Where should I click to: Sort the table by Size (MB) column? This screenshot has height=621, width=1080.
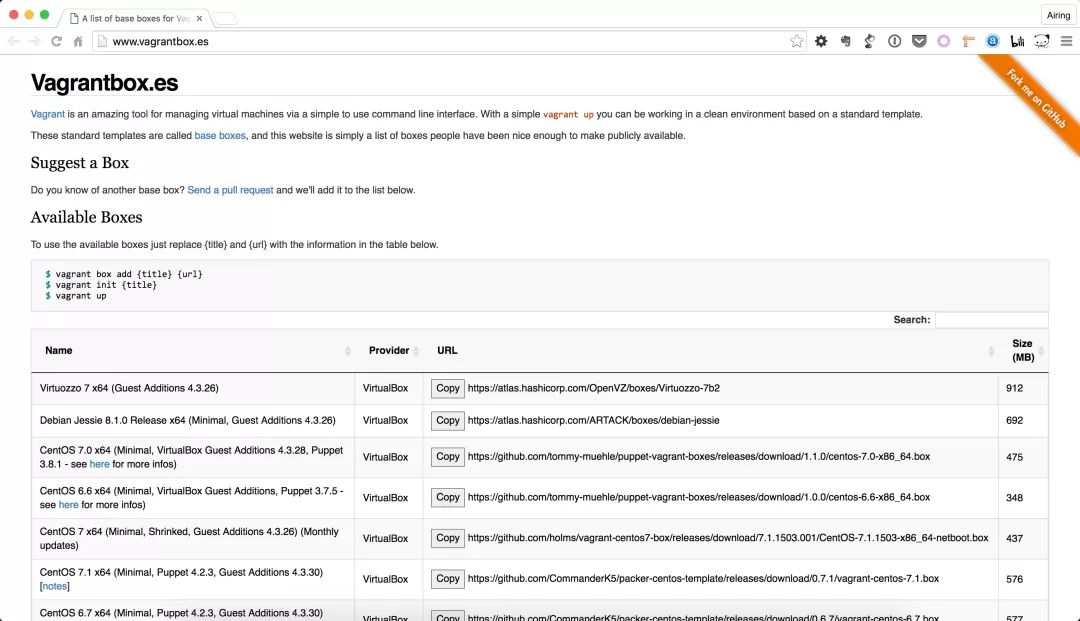(1023, 350)
